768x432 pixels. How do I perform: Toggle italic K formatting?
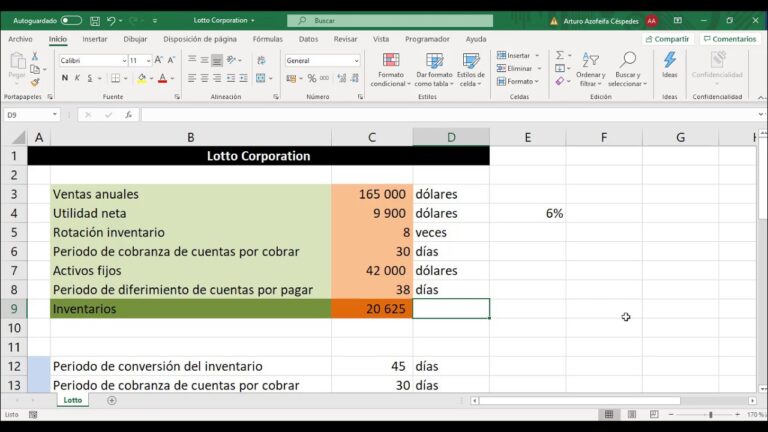pos(77,78)
